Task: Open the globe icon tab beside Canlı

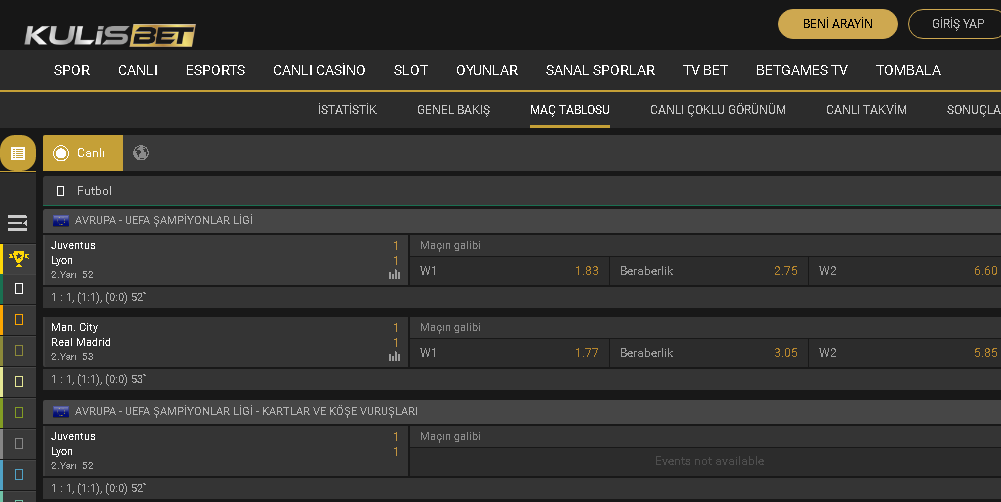Action: [141, 153]
